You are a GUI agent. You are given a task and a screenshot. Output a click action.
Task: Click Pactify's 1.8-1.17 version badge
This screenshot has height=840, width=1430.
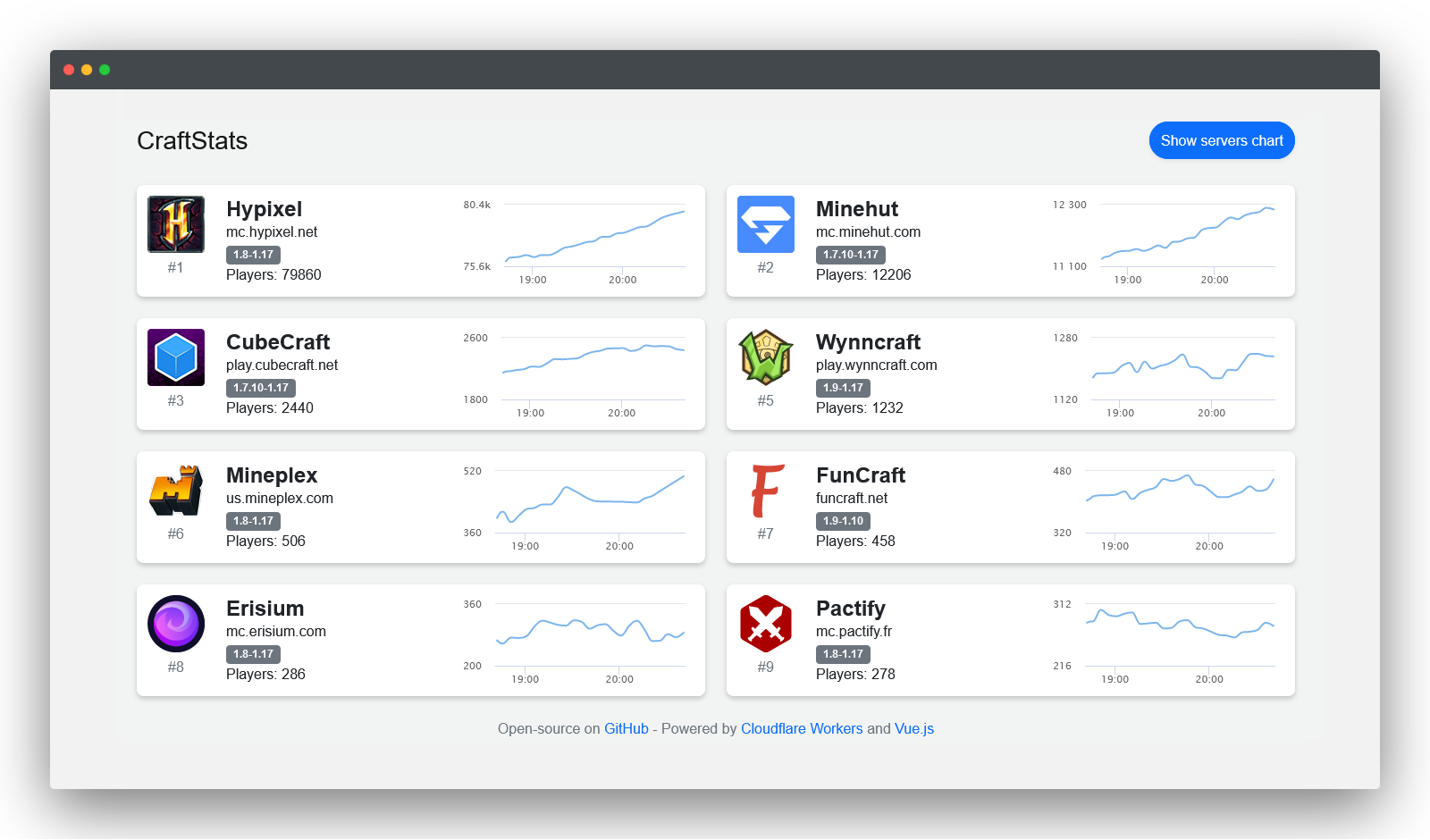pyautogui.click(x=843, y=654)
